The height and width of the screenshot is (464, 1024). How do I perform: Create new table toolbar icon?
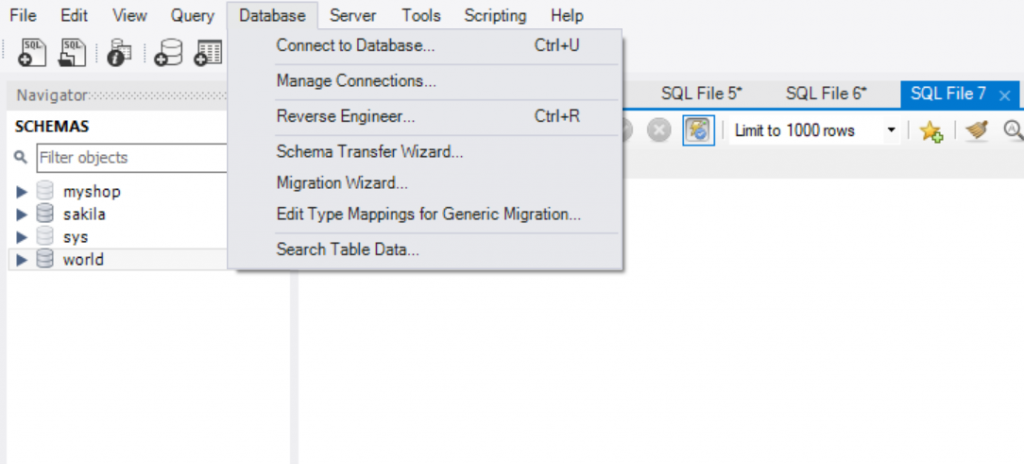pyautogui.click(x=208, y=53)
